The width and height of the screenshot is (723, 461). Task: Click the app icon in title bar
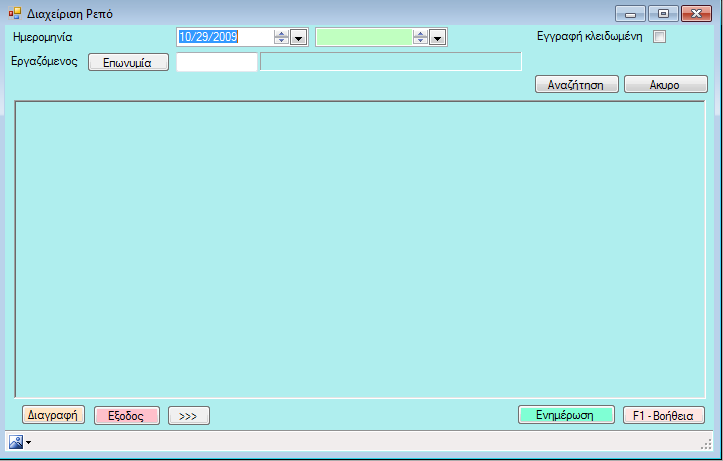pos(15,13)
